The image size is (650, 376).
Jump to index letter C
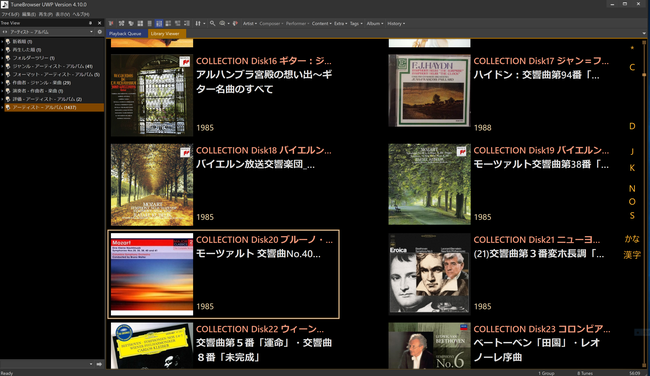[632, 67]
